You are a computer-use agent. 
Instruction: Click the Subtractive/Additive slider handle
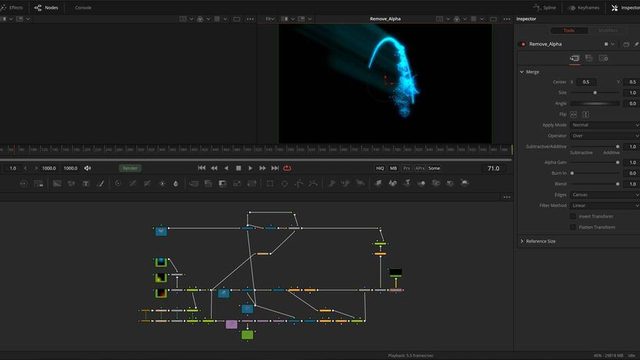[618, 147]
